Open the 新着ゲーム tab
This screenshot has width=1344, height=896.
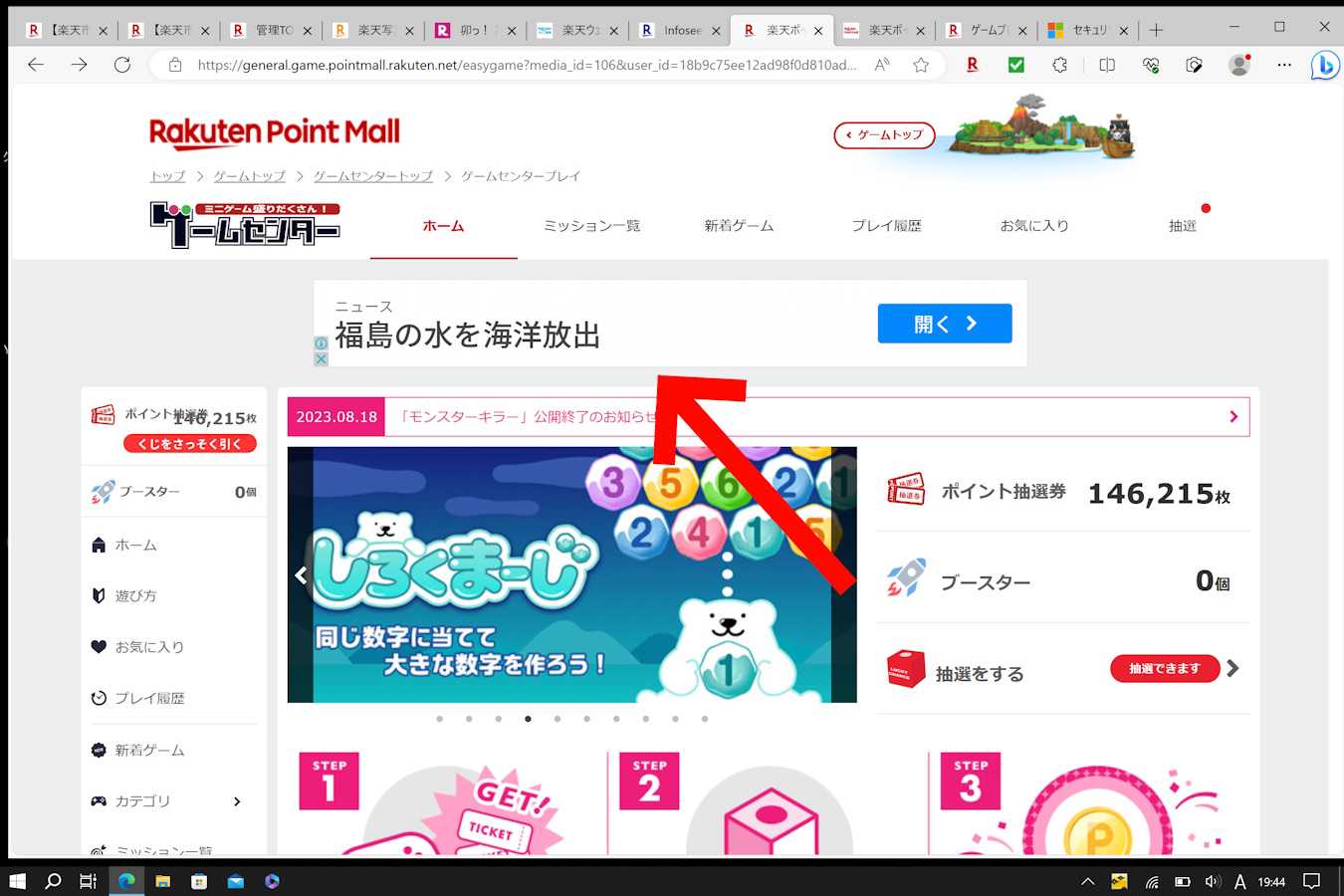click(739, 226)
